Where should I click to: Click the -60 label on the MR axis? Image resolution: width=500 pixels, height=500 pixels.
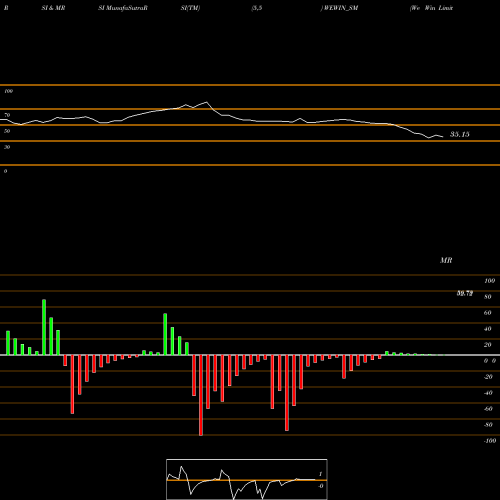[488, 409]
